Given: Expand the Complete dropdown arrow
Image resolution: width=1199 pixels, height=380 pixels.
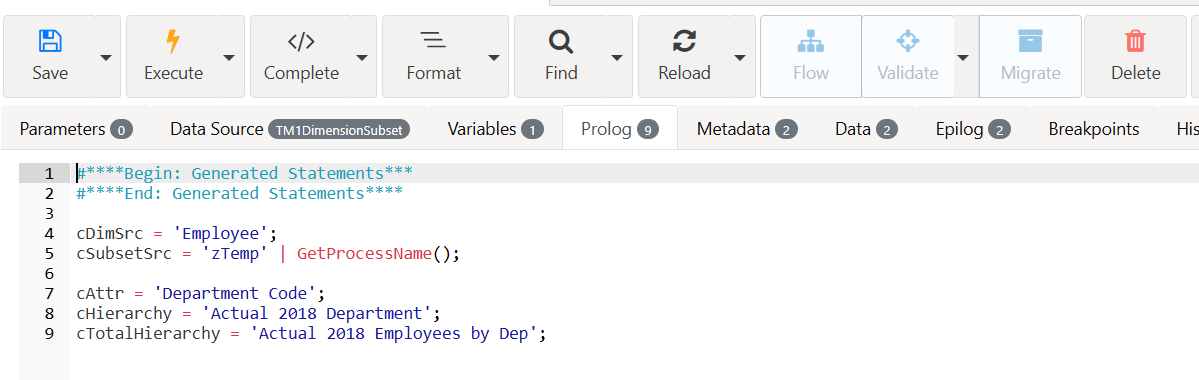Looking at the screenshot, I should pos(362,57).
